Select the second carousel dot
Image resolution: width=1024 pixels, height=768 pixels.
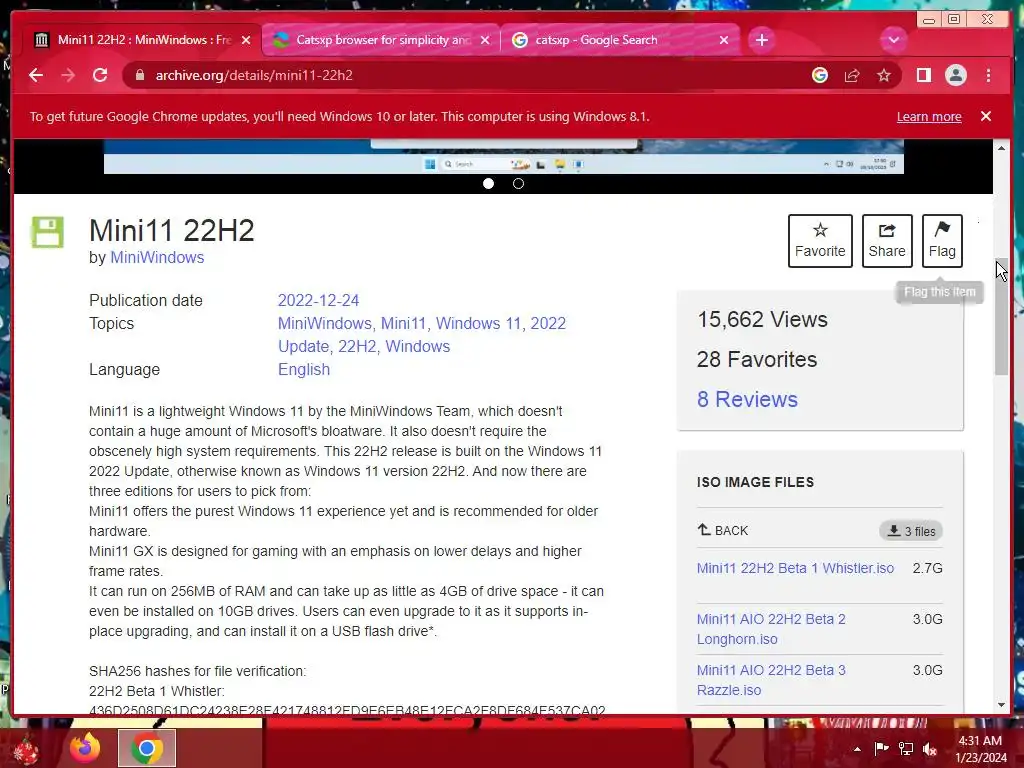[519, 184]
